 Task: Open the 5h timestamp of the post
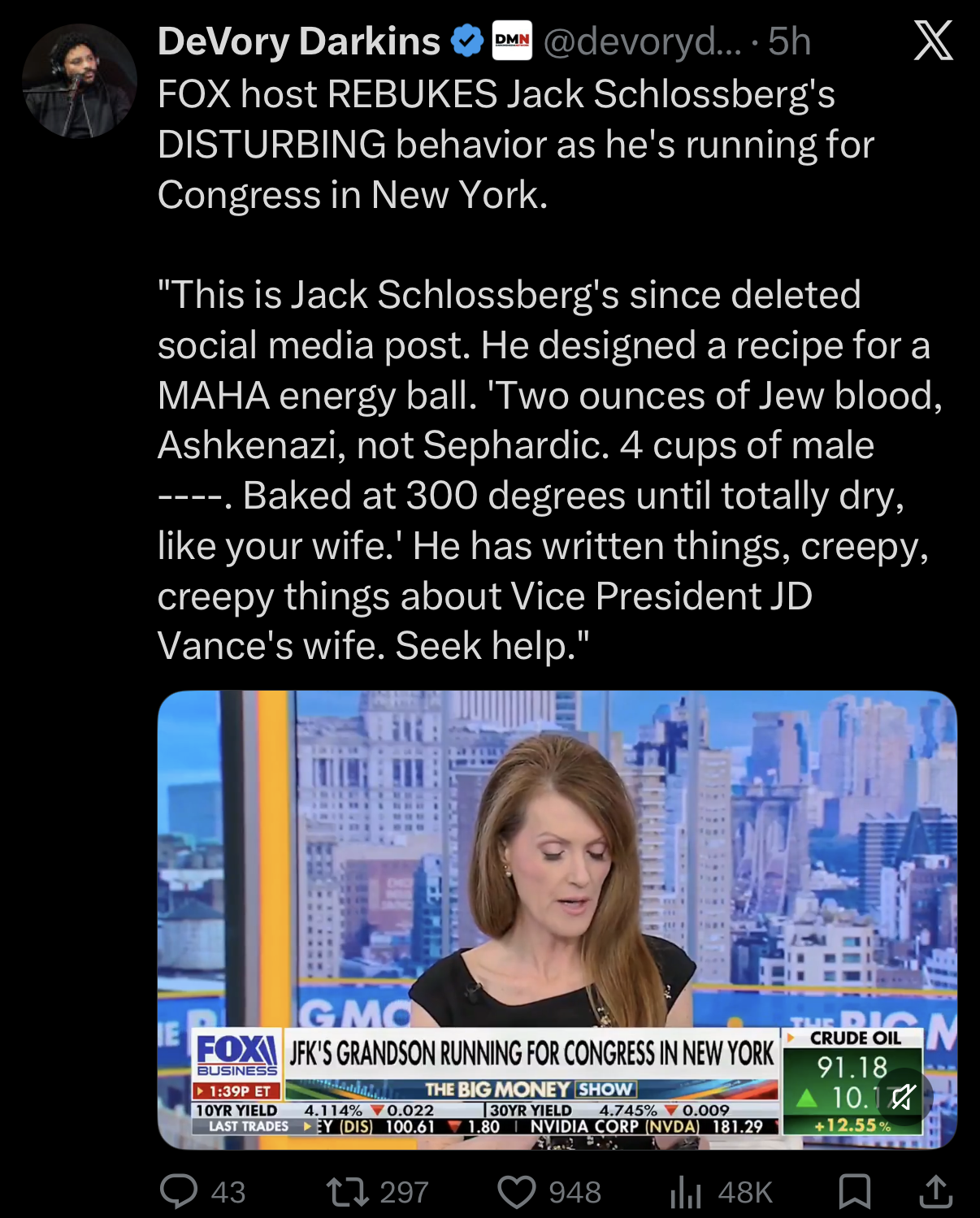pos(789,41)
